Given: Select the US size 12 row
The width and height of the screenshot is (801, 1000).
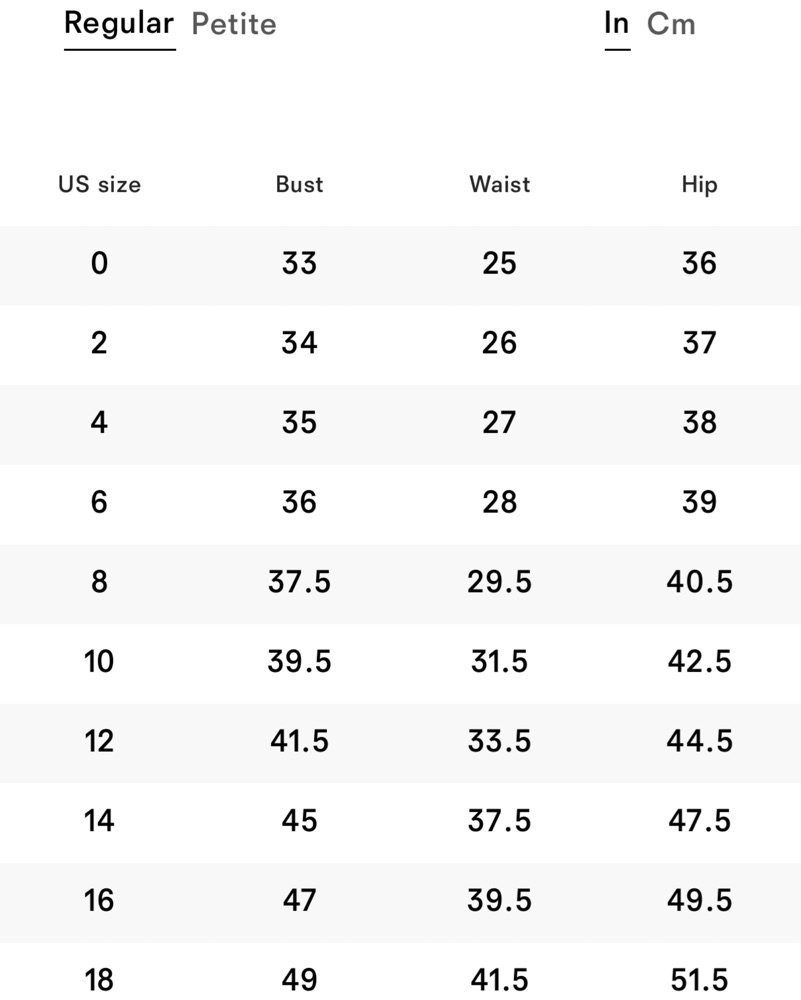Looking at the screenshot, I should (x=400, y=743).
